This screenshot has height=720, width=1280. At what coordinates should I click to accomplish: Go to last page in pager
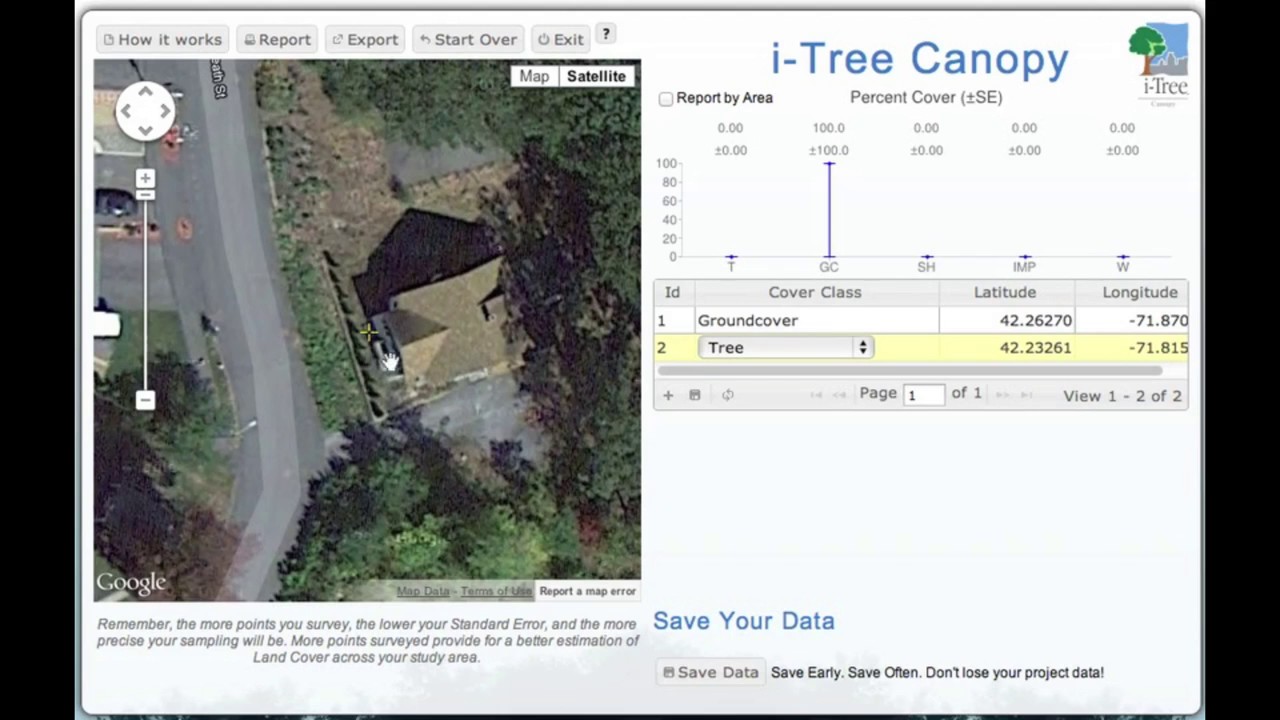(x=1026, y=395)
